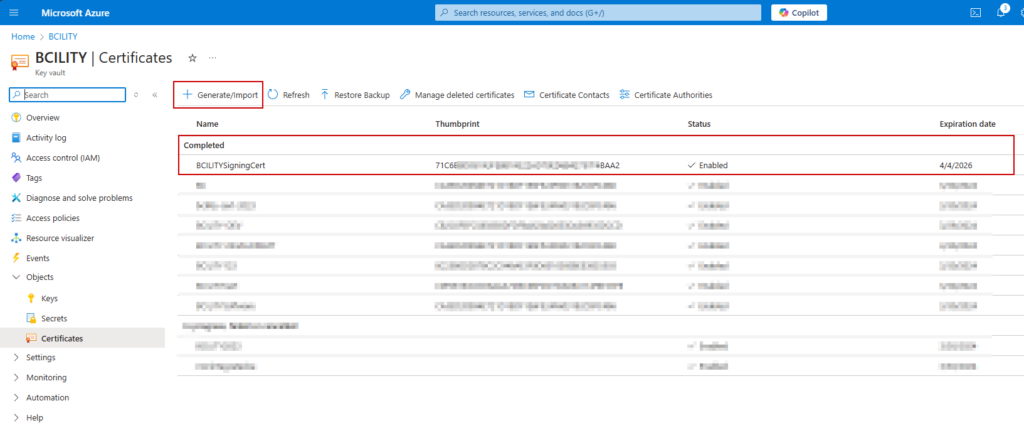Viewport: 1024px width, 445px height.
Task: Focus the global search resources box
Action: click(x=598, y=12)
